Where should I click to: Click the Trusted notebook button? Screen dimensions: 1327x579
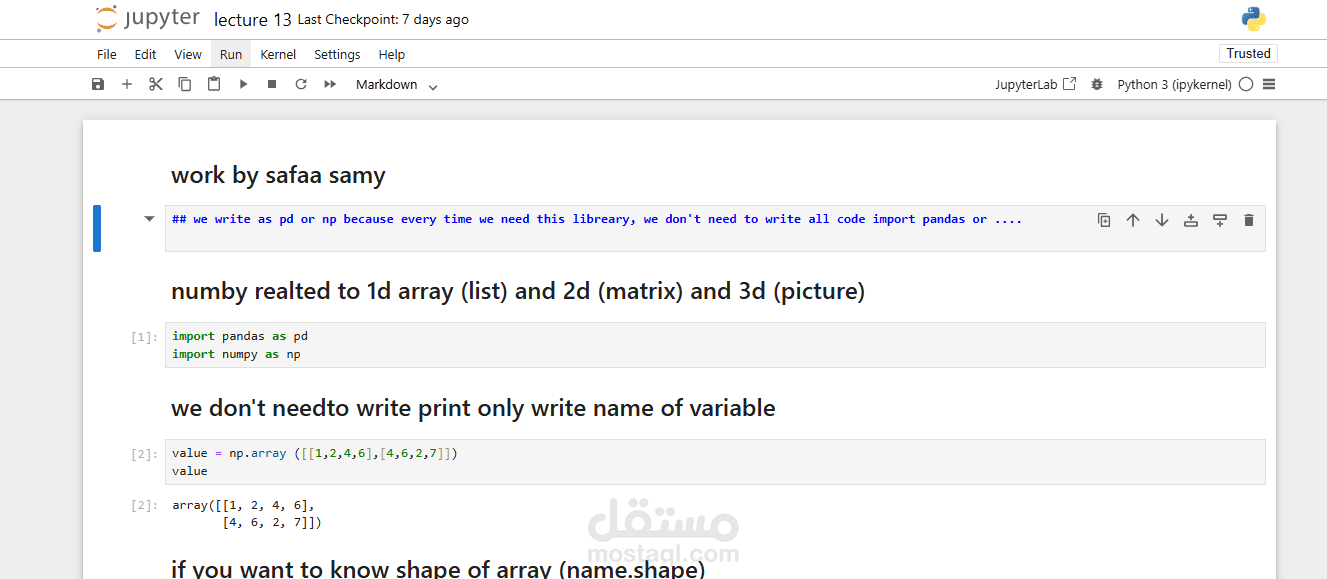coord(1248,54)
